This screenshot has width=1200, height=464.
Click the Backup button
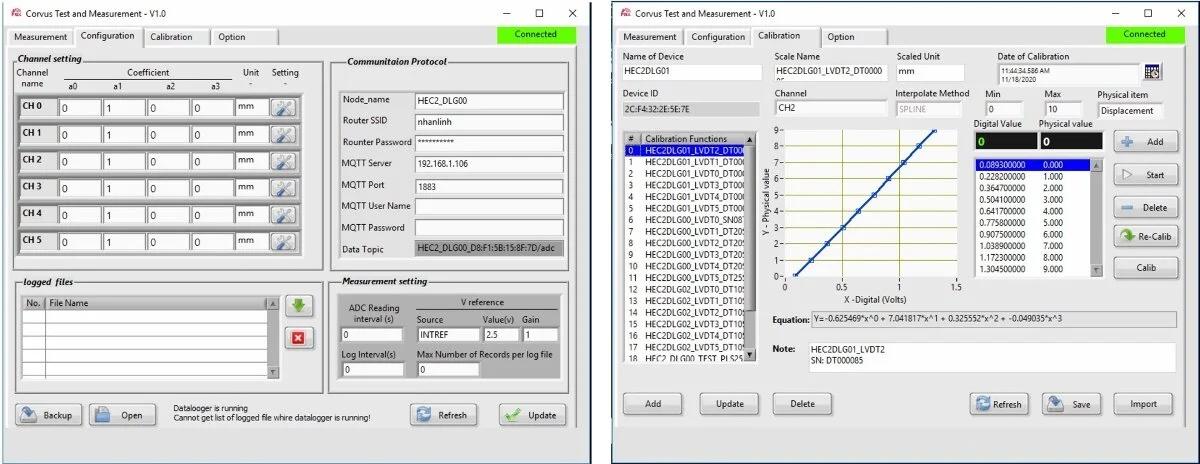pos(49,415)
